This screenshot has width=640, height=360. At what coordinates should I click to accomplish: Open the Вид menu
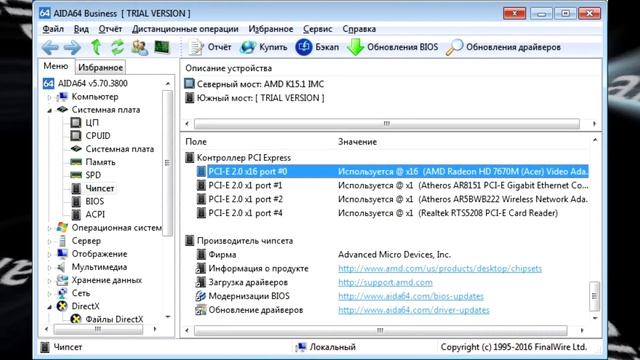click(81, 29)
